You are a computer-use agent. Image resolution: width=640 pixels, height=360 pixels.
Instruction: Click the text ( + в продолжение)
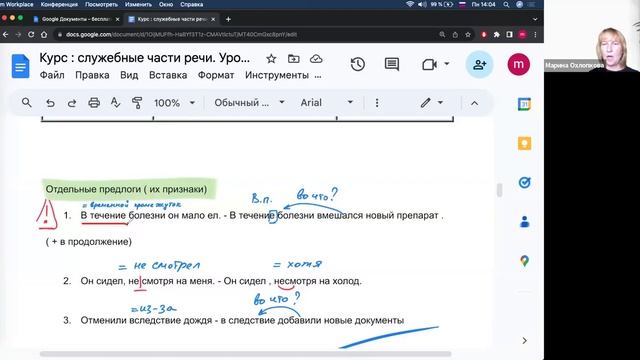click(89, 242)
